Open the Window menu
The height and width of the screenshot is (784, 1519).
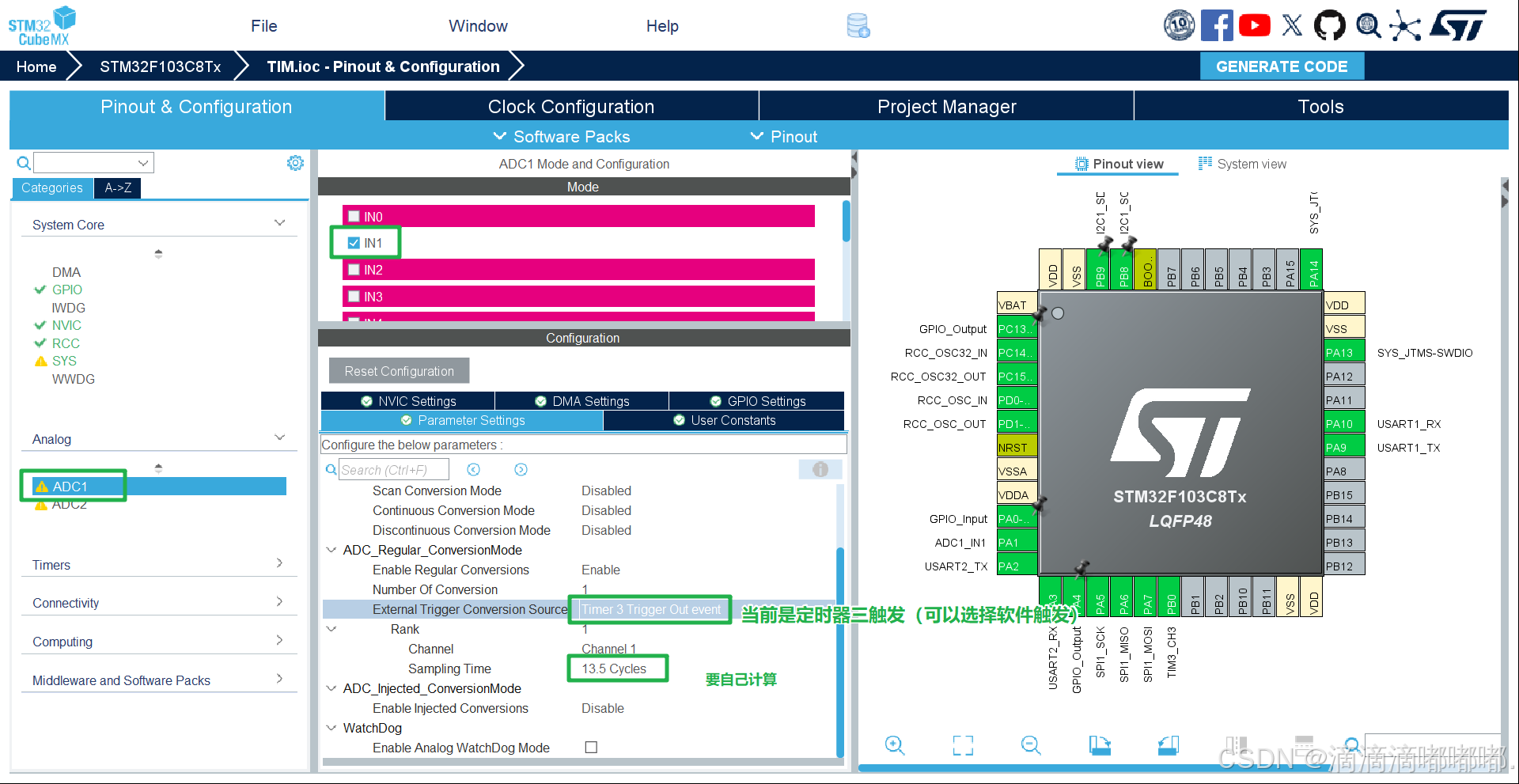pos(478,26)
